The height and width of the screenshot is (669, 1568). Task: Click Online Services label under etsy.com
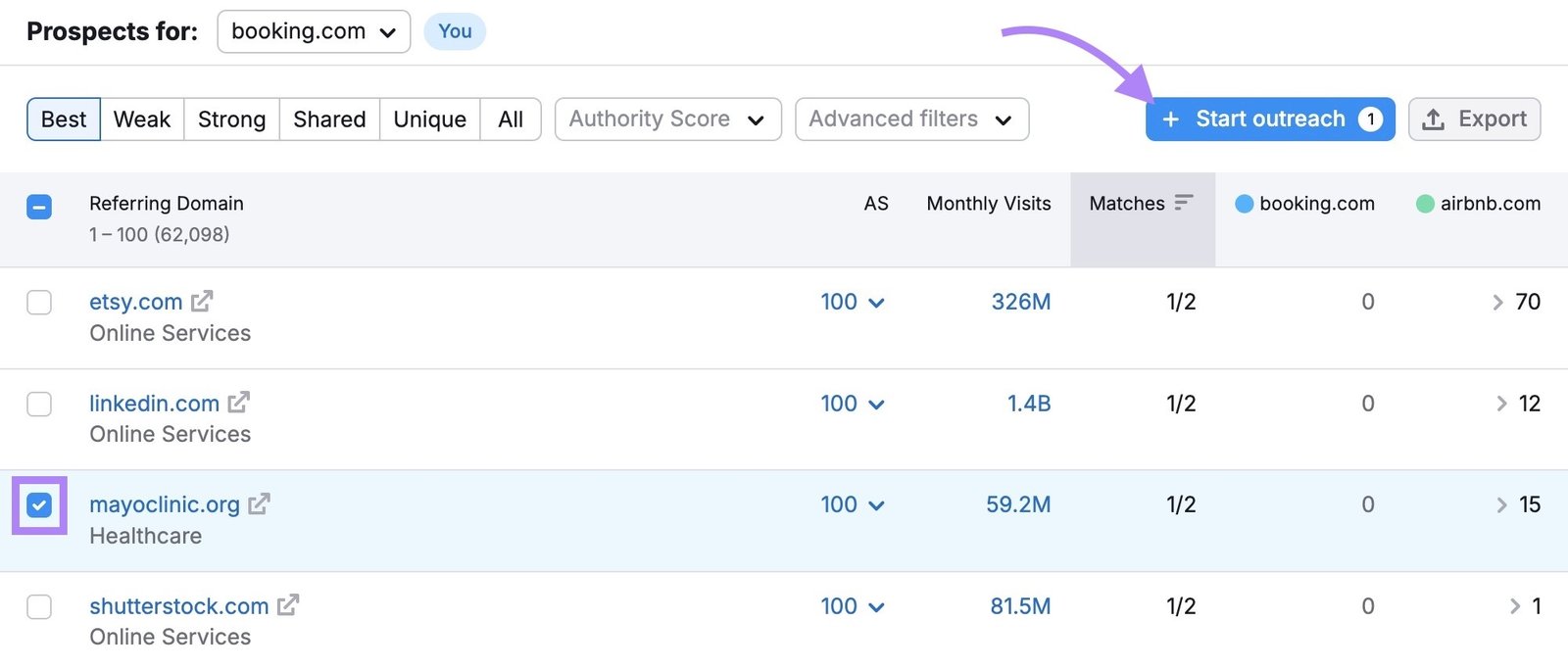tap(170, 333)
